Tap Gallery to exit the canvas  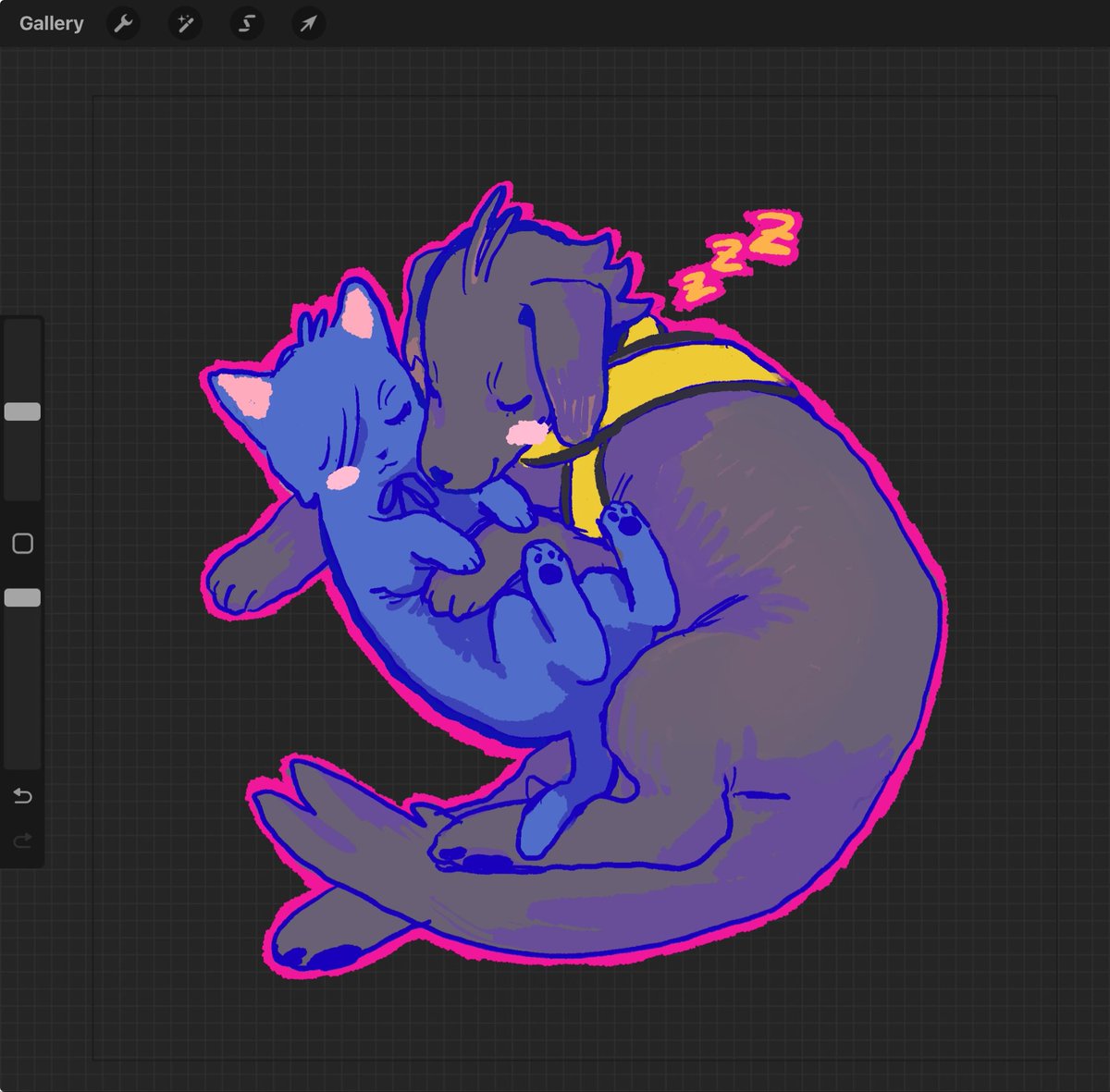pos(51,23)
